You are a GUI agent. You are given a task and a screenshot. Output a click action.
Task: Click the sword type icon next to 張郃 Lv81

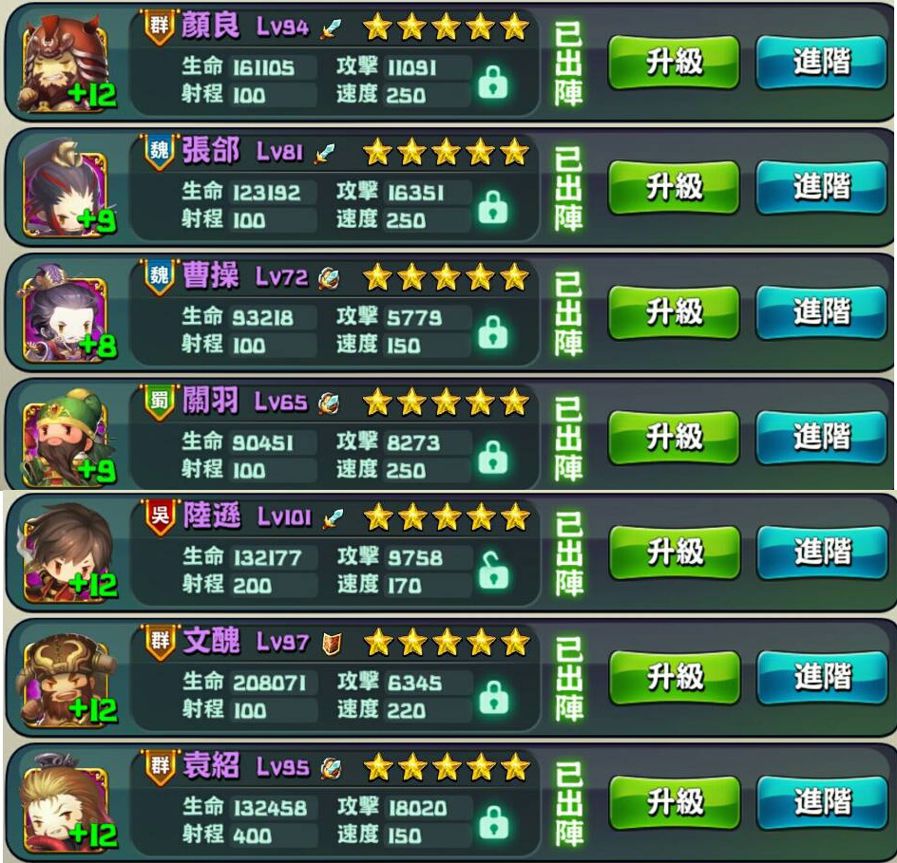[324, 153]
